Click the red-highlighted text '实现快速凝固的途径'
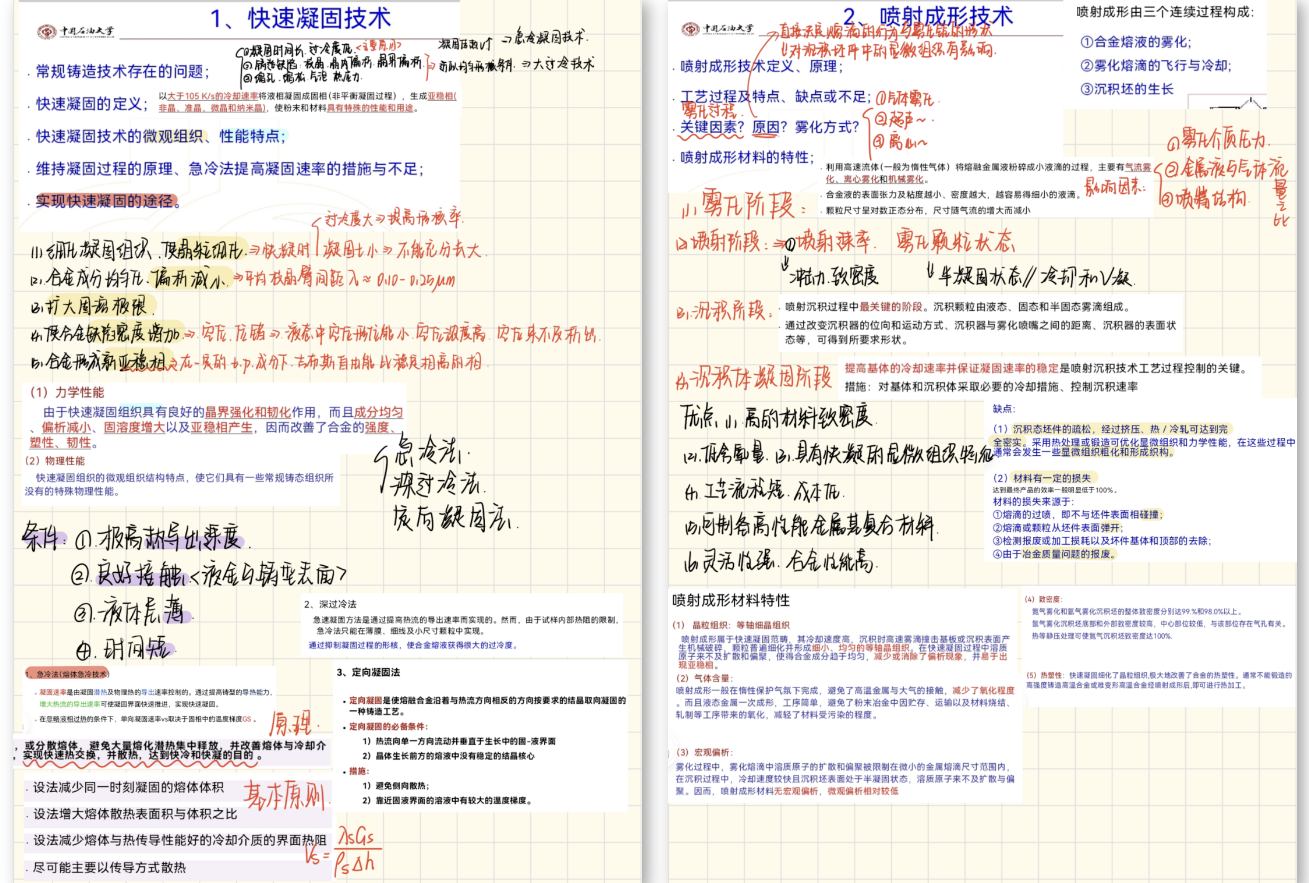This screenshot has width=1309, height=883. 104,201
